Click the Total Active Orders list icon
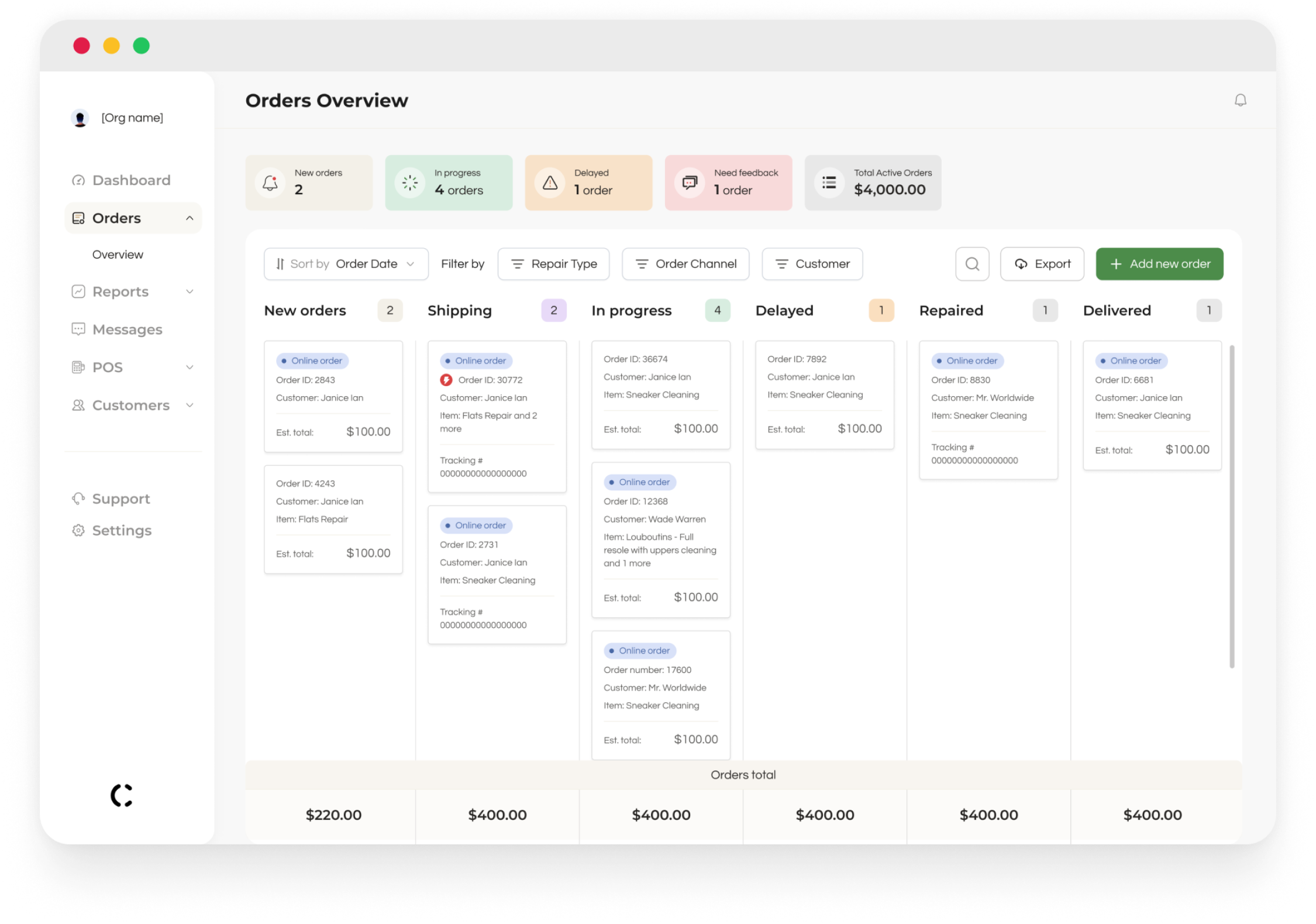Image resolution: width=1316 pixels, height=924 pixels. pyautogui.click(x=829, y=183)
